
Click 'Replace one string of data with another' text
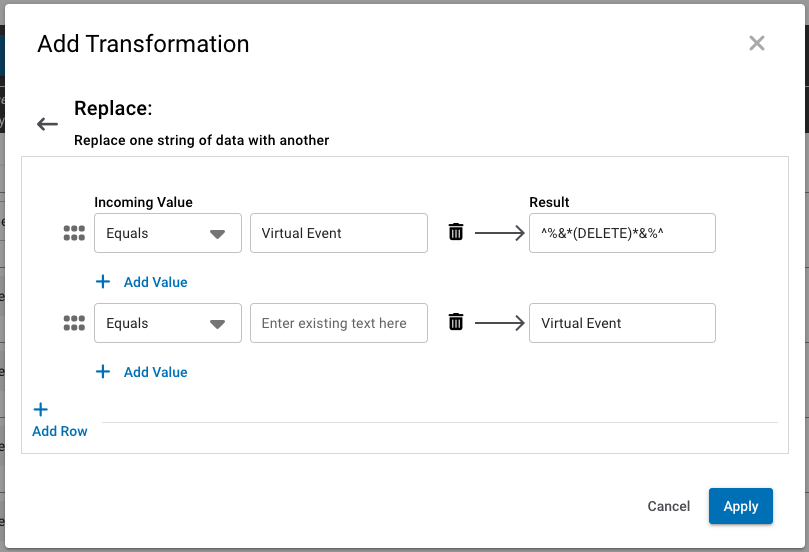coord(202,140)
